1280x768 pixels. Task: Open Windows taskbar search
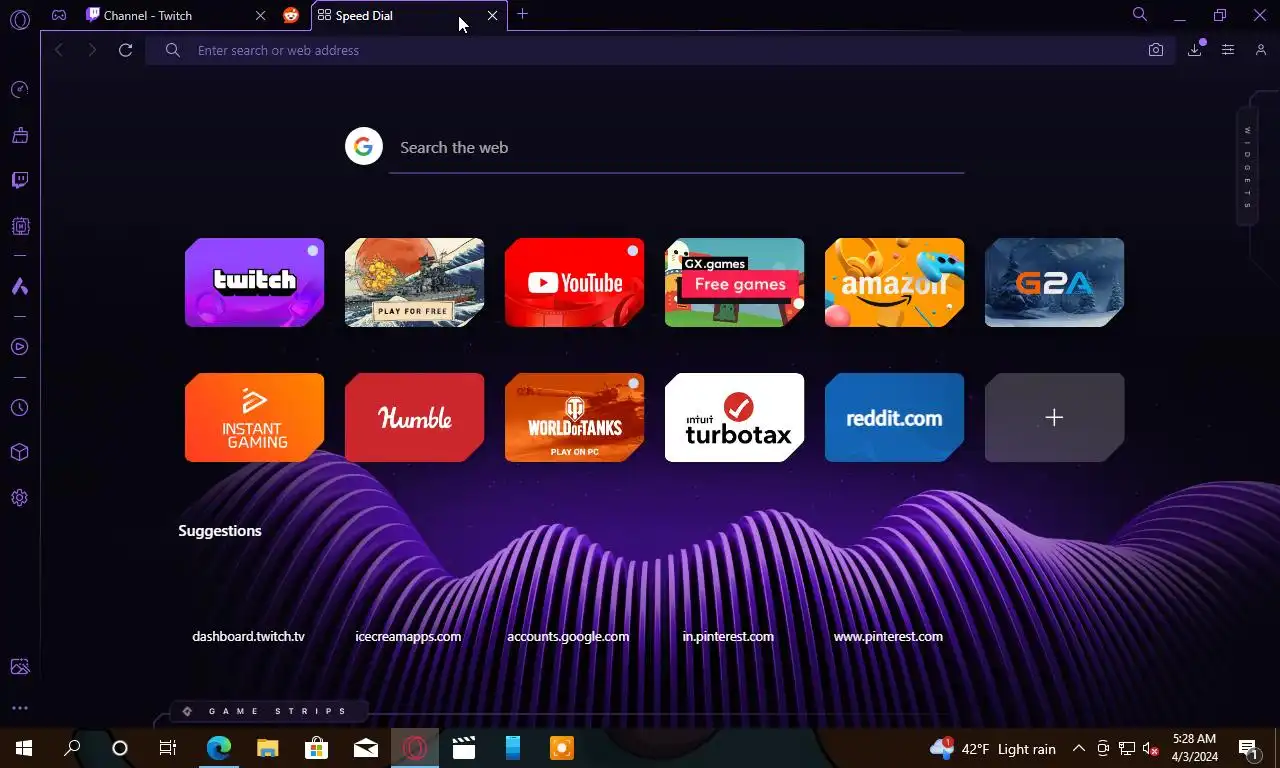[72, 748]
